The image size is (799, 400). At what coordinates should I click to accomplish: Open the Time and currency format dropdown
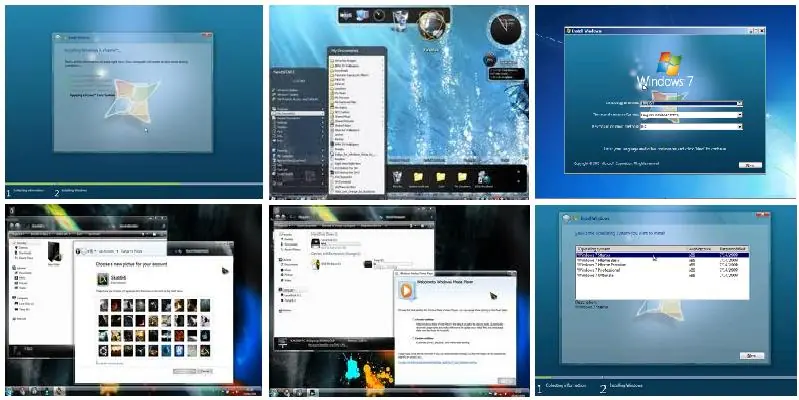pos(691,115)
